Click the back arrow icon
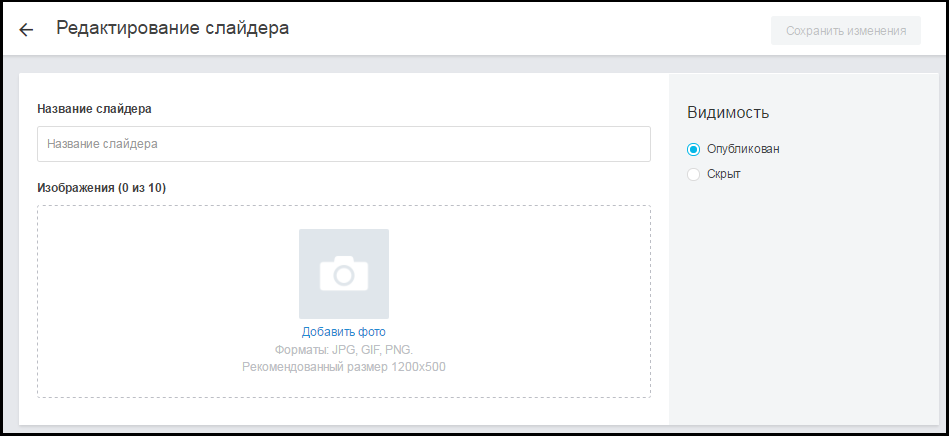The height and width of the screenshot is (436, 949). pyautogui.click(x=26, y=30)
